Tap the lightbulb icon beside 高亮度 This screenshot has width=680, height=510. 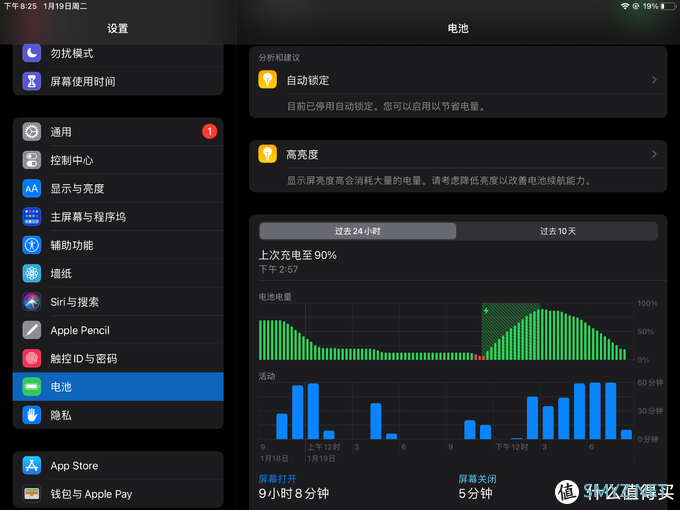tap(268, 154)
